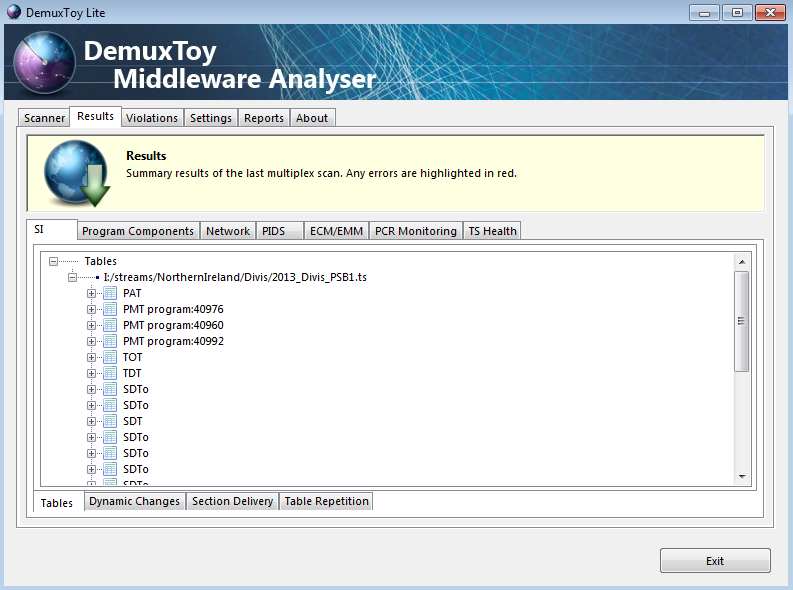Click the table icon beside PMT program:40976
This screenshot has width=793, height=590.
point(110,309)
